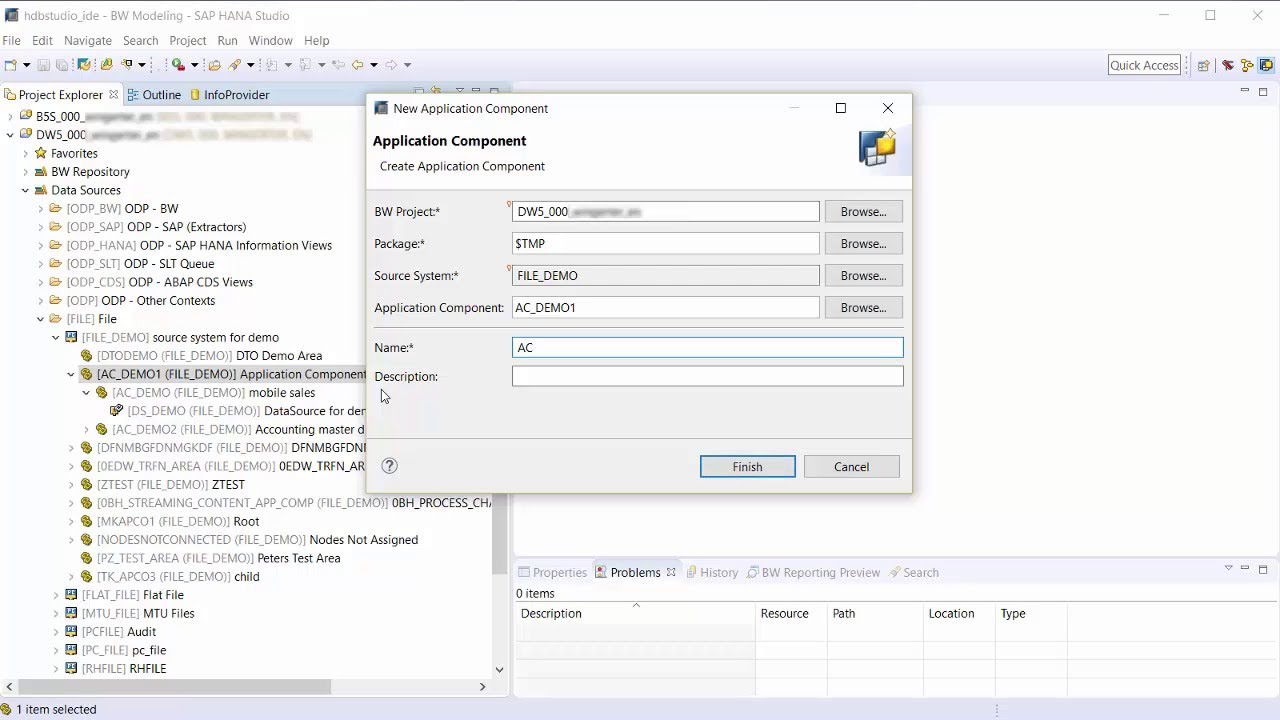Open the New wizard dropdown arrow
The width and height of the screenshot is (1280, 720).
click(24, 65)
